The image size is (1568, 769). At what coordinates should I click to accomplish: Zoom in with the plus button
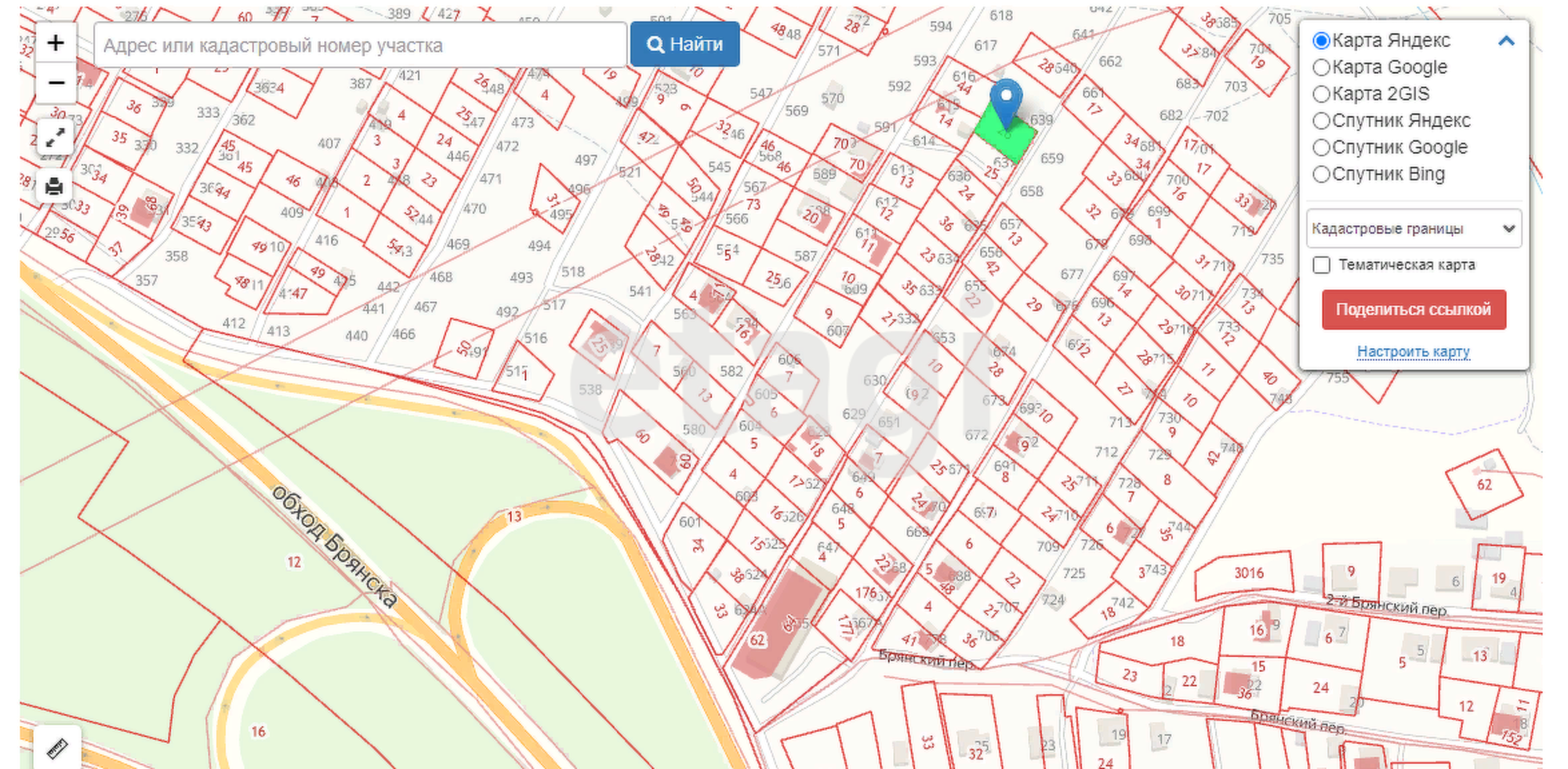coord(56,42)
